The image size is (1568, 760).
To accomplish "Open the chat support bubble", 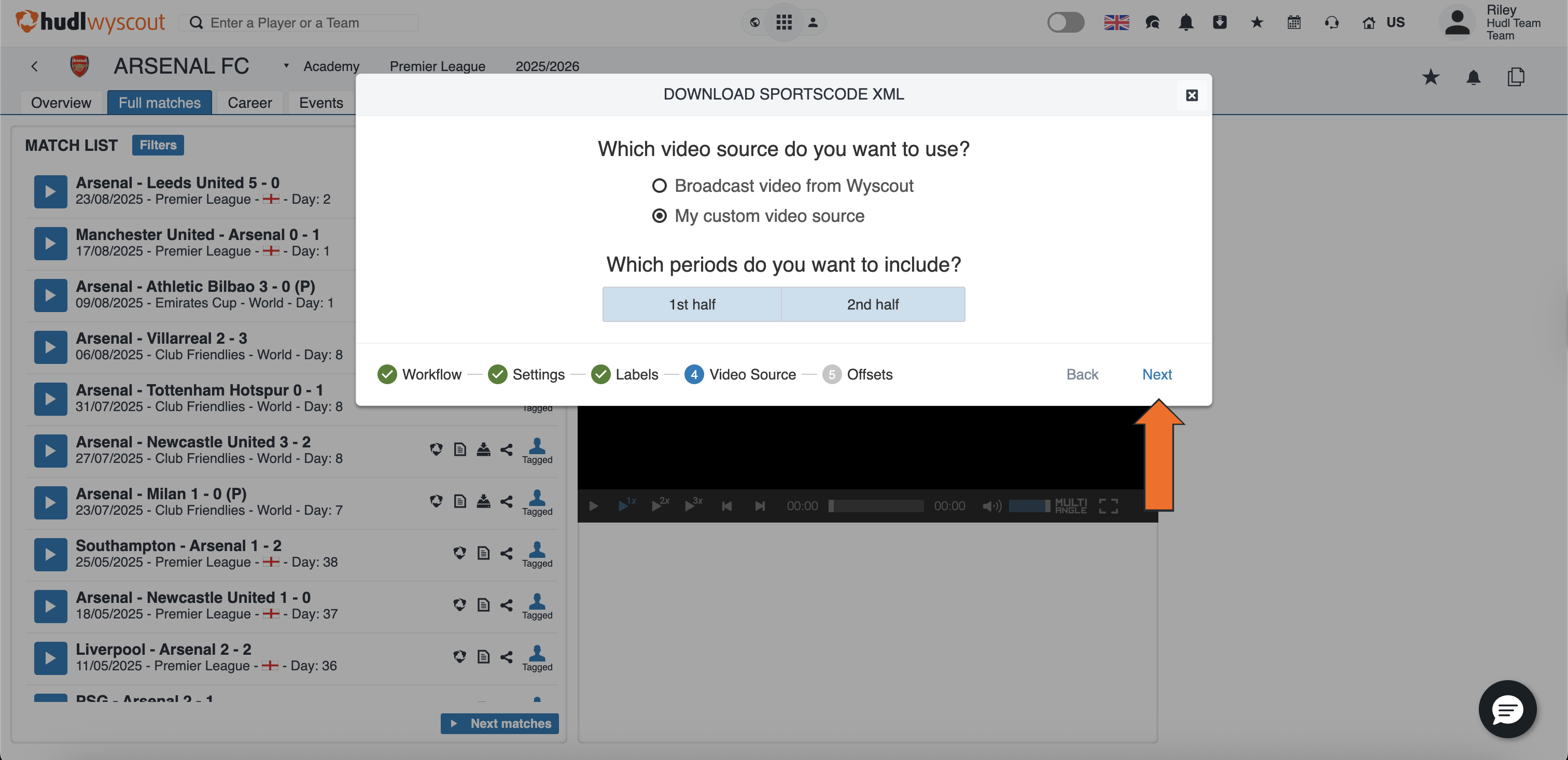I will (x=1507, y=709).
